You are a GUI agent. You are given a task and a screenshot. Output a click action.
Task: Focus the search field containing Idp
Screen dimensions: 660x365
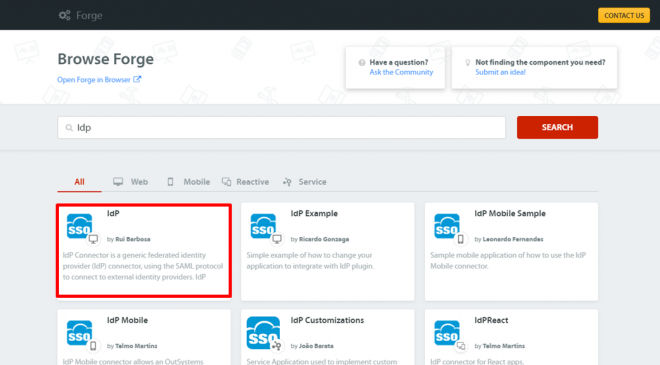[281, 128]
